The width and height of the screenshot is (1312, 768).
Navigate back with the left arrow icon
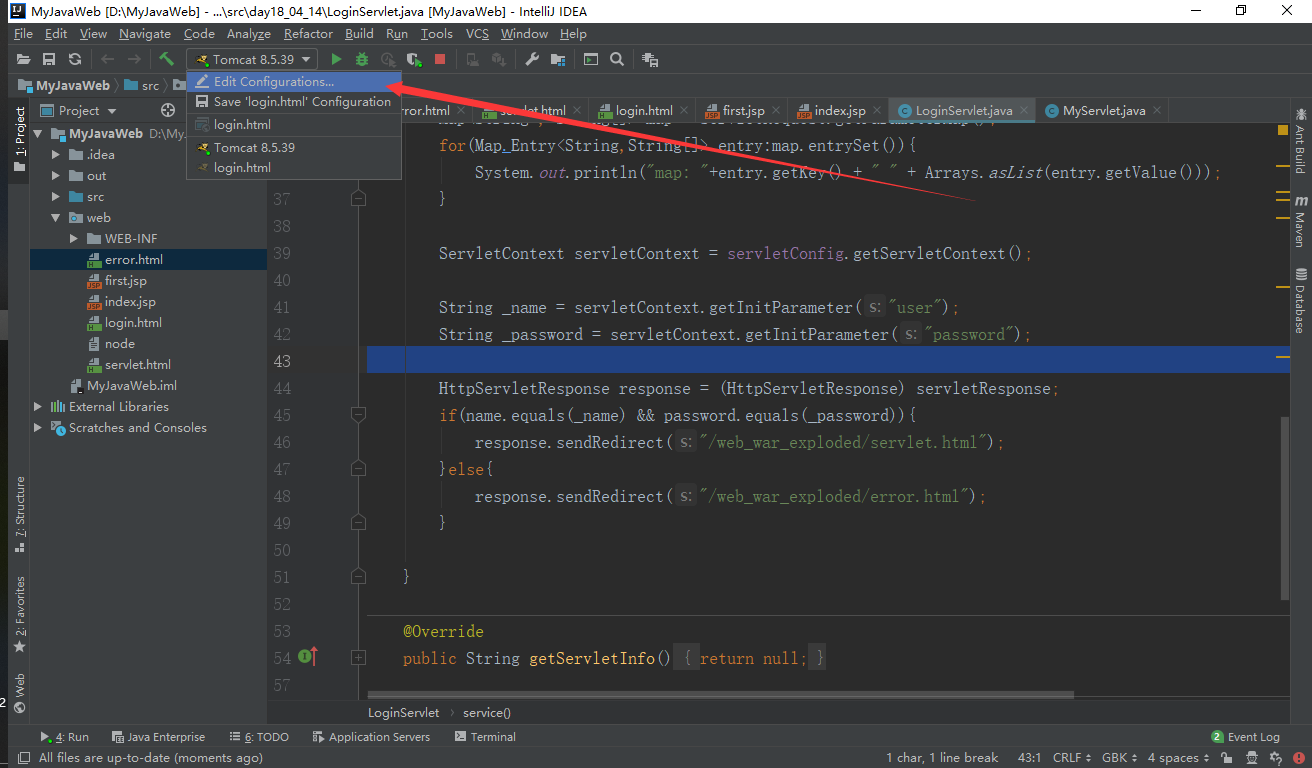(107, 60)
